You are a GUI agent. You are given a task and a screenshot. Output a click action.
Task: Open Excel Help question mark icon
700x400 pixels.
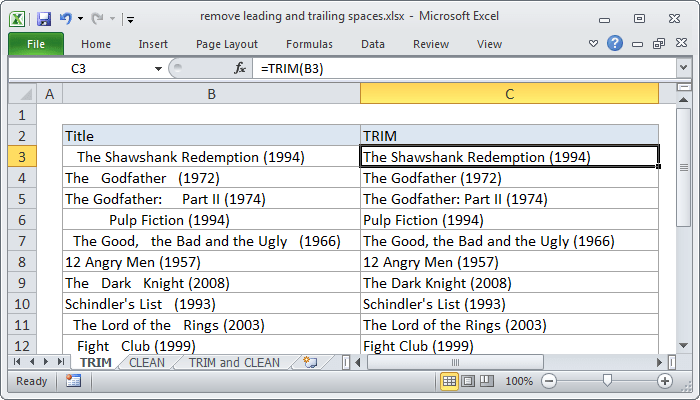[615, 43]
